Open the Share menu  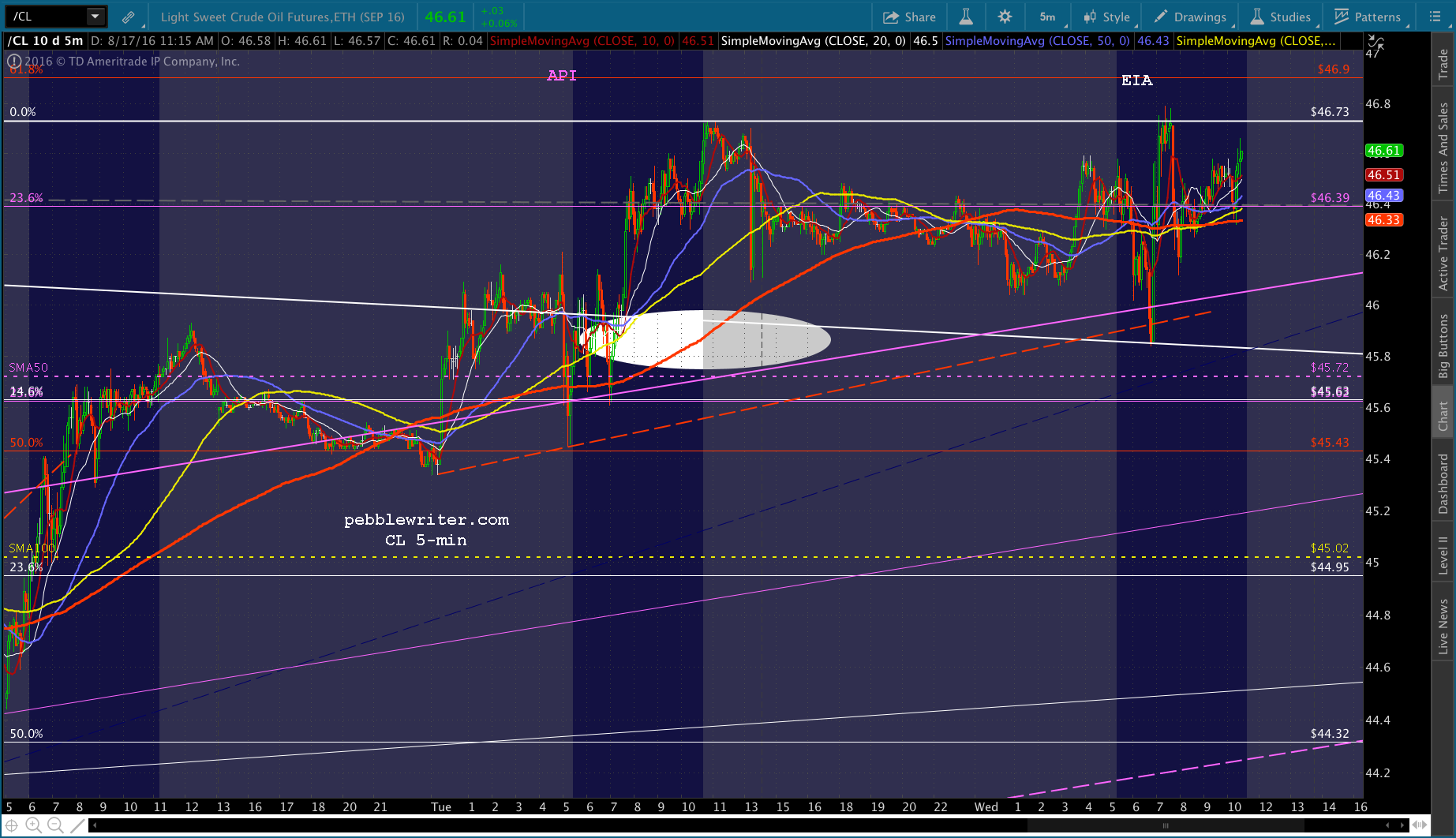pyautogui.click(x=909, y=17)
